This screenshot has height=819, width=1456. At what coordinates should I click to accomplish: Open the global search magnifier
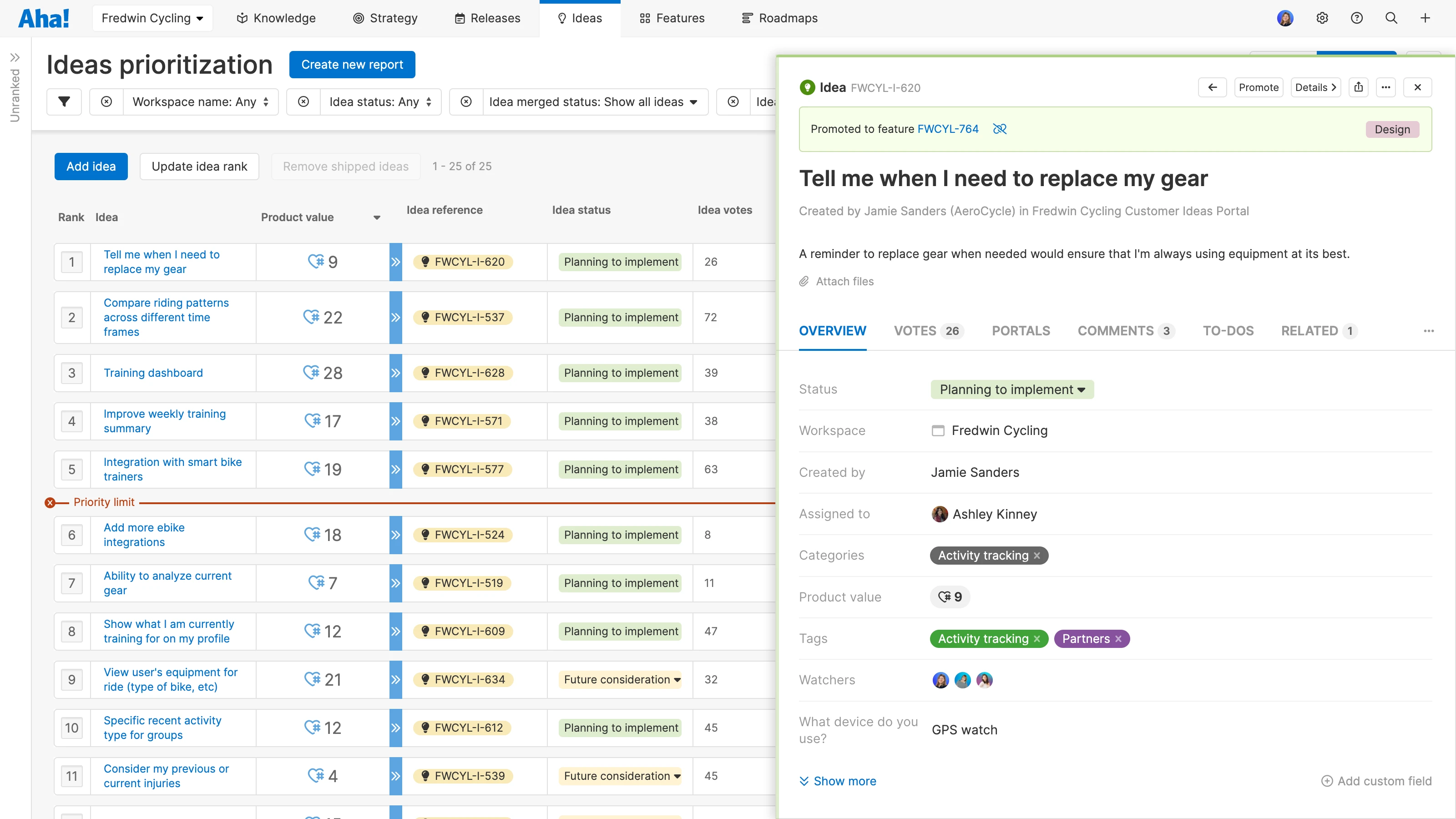point(1391,18)
